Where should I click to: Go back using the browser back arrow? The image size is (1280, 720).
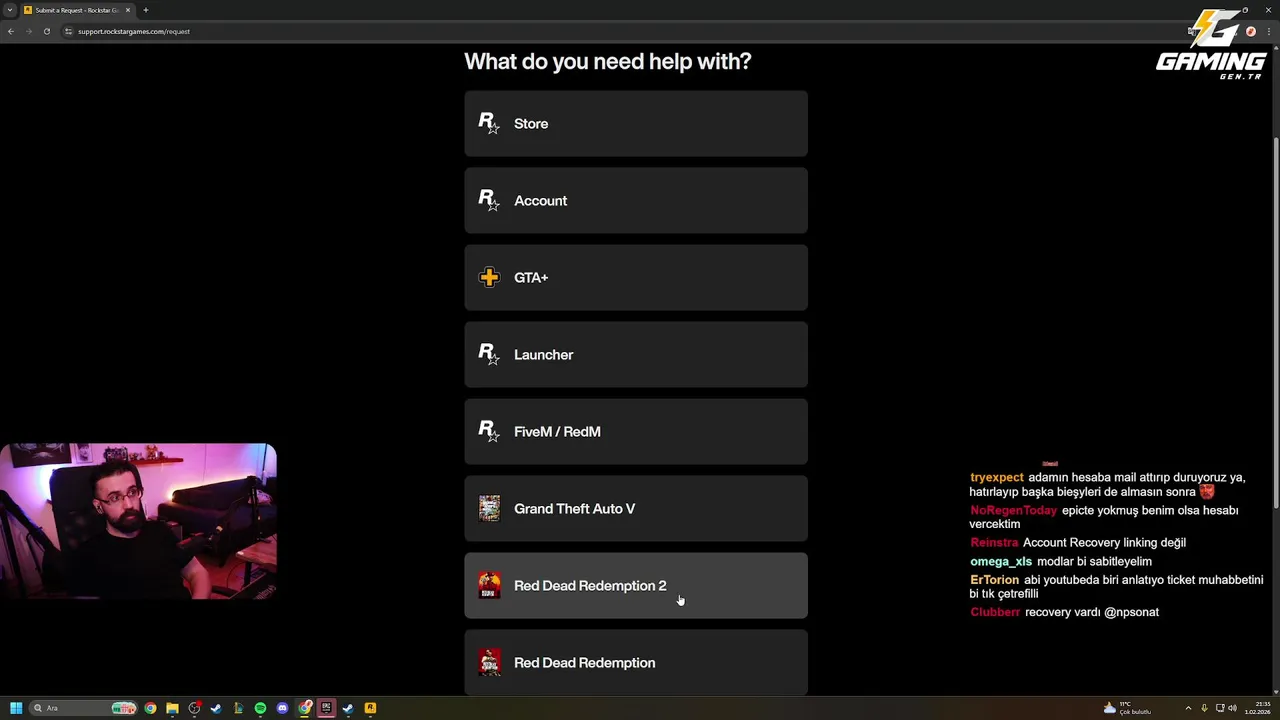coord(11,31)
